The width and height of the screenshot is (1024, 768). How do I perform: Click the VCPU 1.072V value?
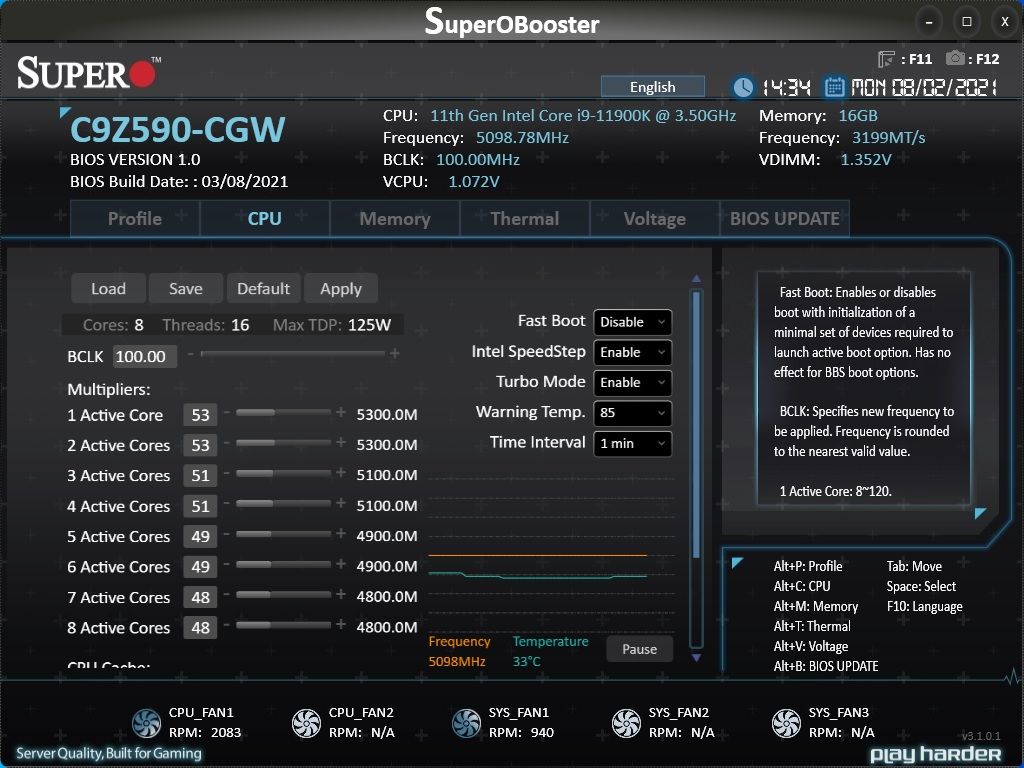pos(473,182)
